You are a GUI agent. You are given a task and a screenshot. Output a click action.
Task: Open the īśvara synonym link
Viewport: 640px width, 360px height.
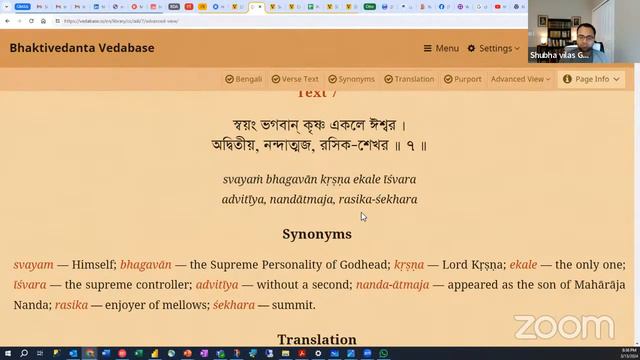point(30,284)
